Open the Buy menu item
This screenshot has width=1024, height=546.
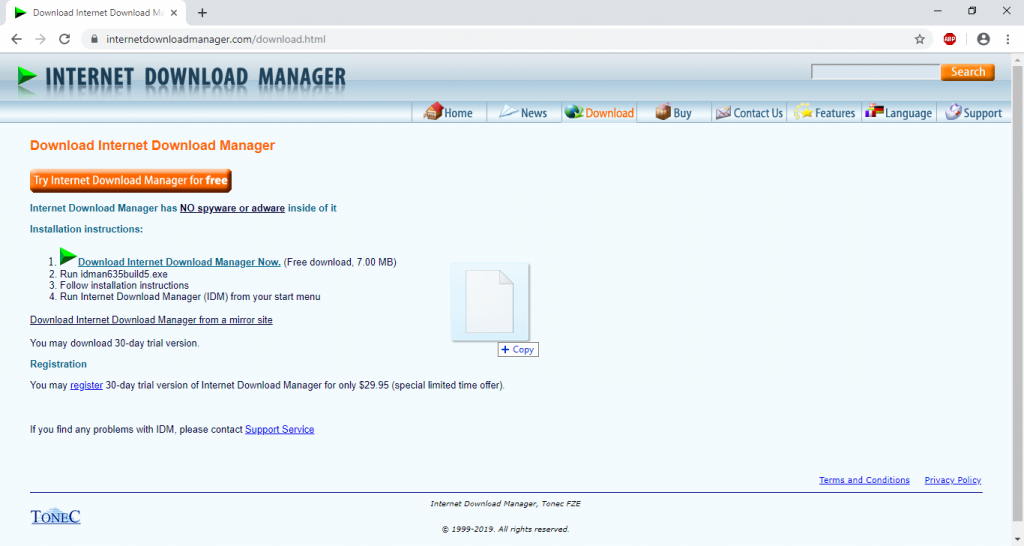[x=674, y=112]
